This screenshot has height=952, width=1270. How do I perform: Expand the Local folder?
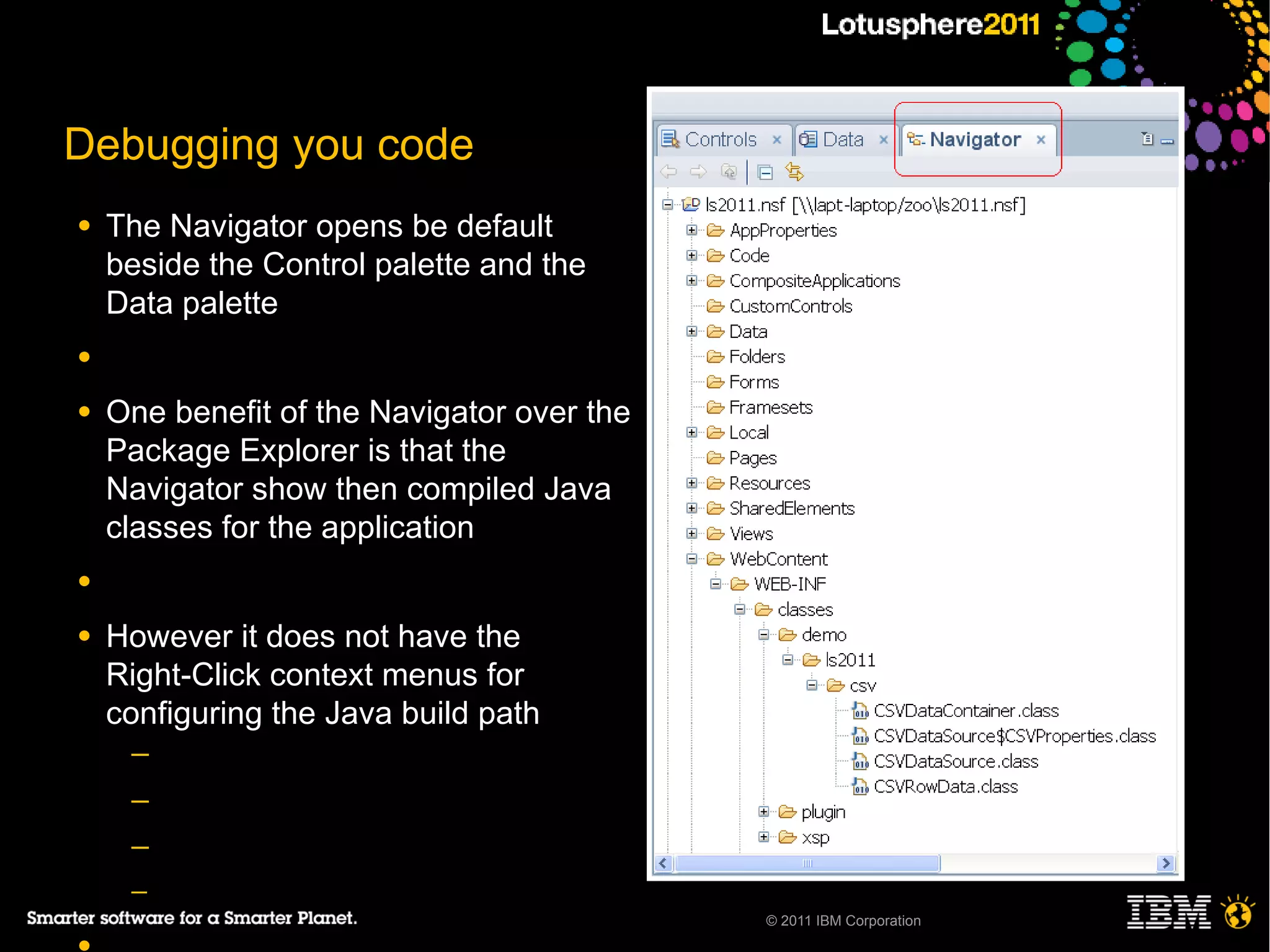click(x=691, y=432)
